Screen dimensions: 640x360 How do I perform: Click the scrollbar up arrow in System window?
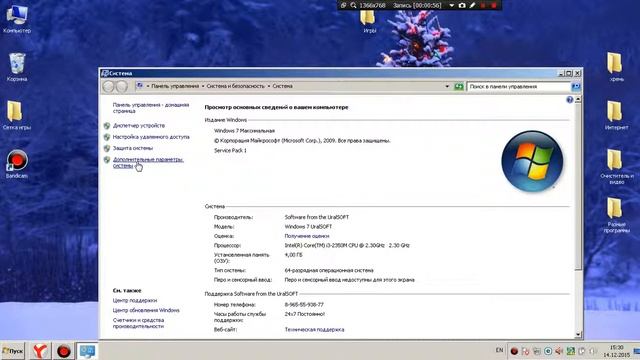click(578, 100)
